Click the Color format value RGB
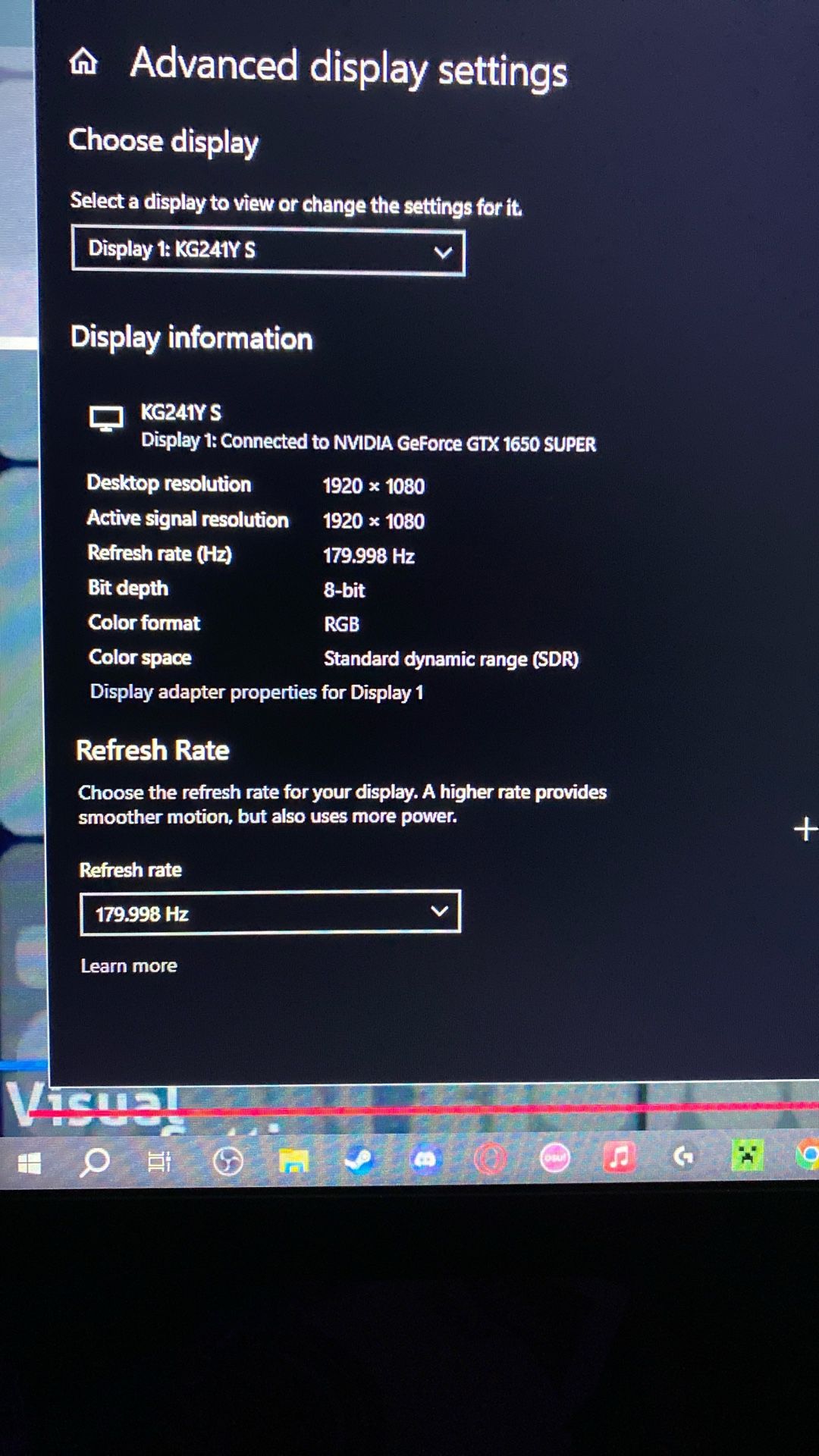The image size is (819, 1456). (x=341, y=624)
